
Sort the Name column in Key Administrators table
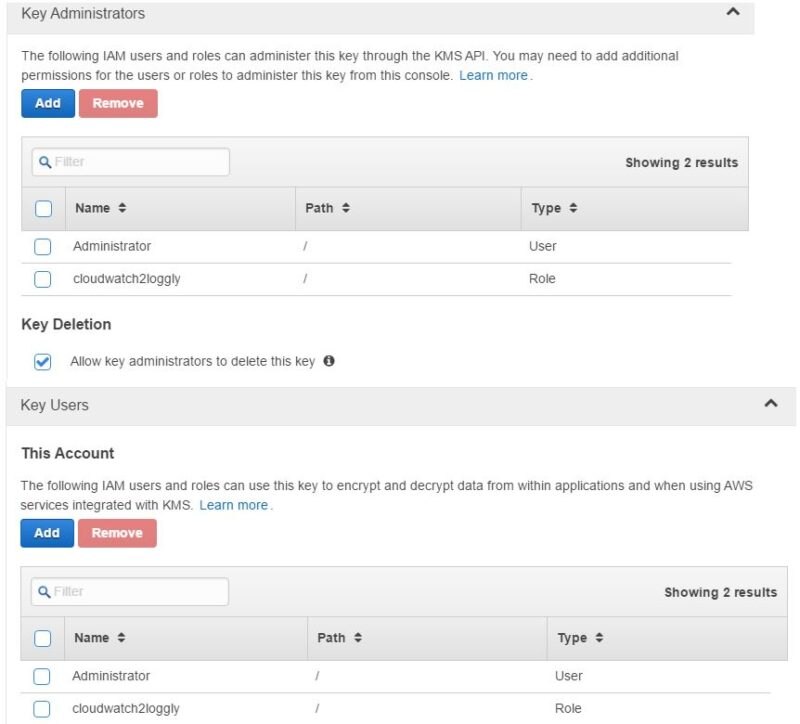click(120, 208)
